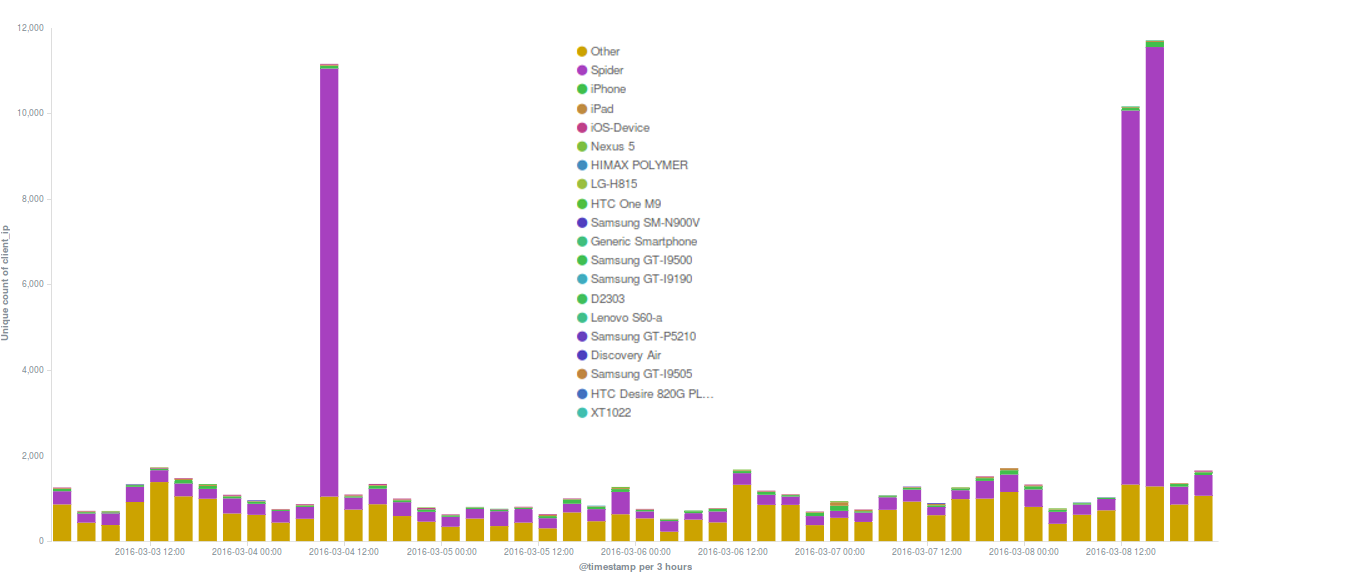Click the D2303 legend dot
The width and height of the screenshot is (1355, 578).
(x=582, y=299)
